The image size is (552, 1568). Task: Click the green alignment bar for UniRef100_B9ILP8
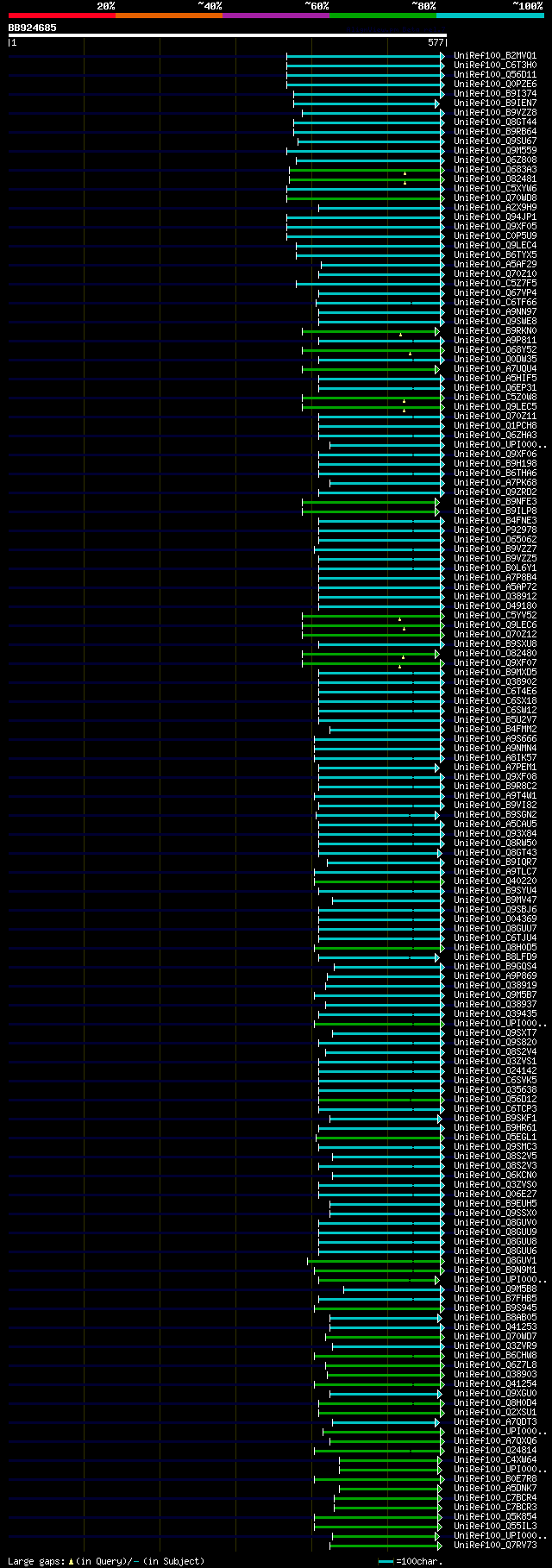[371, 511]
